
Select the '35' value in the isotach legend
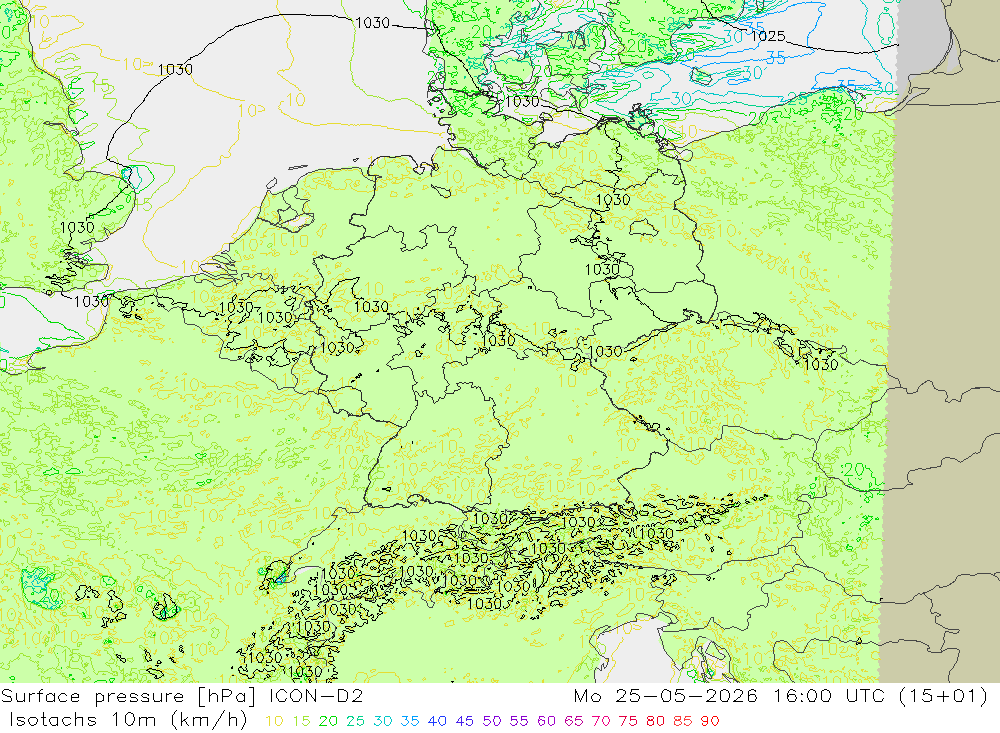409,721
